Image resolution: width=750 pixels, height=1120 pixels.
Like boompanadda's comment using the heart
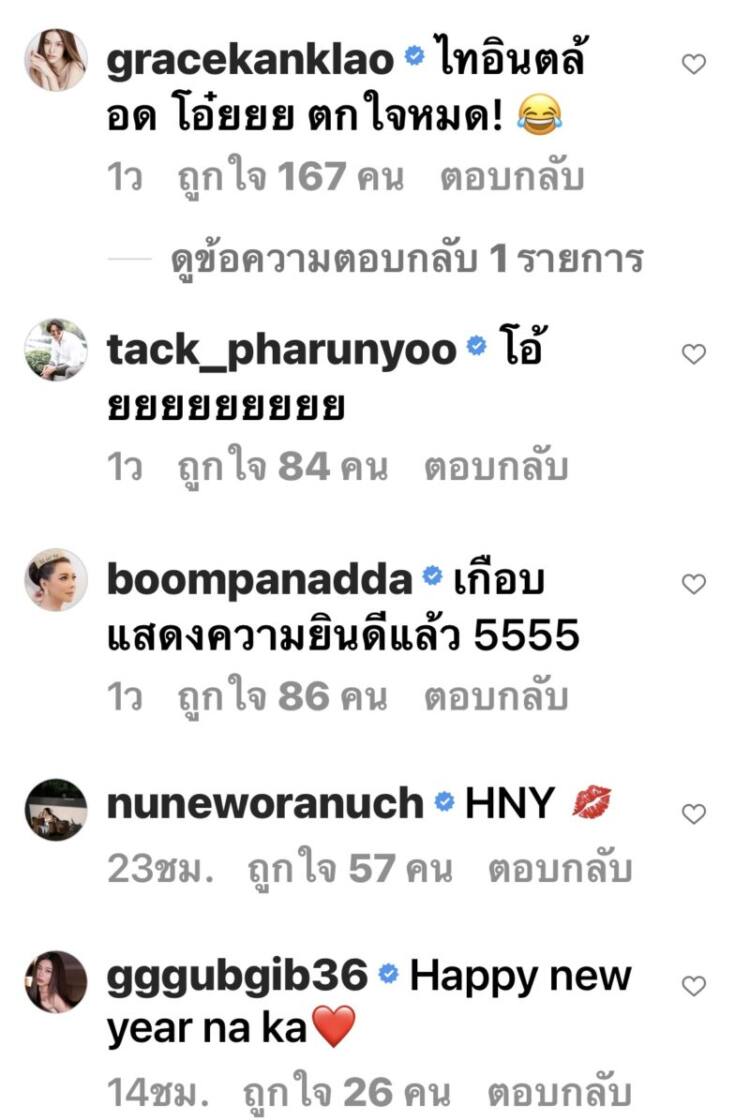coord(694,584)
